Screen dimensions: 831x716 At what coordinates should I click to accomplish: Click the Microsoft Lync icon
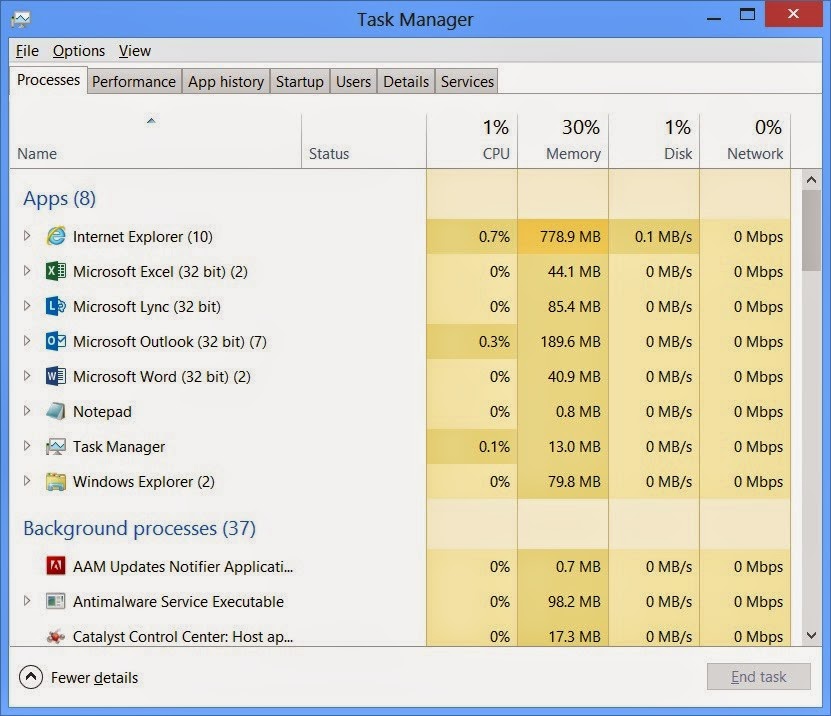[56, 306]
